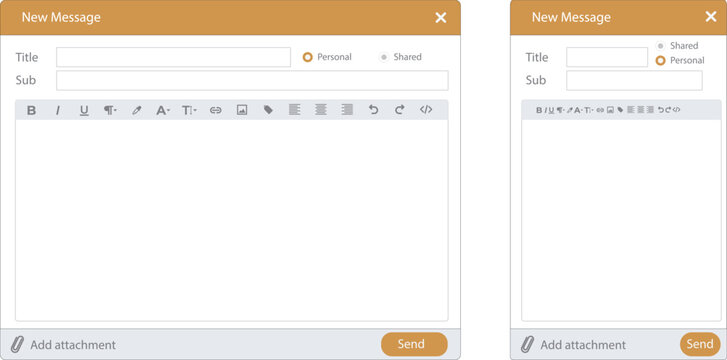Align text right in the narrow window
This screenshot has height=360, width=727.
point(650,110)
